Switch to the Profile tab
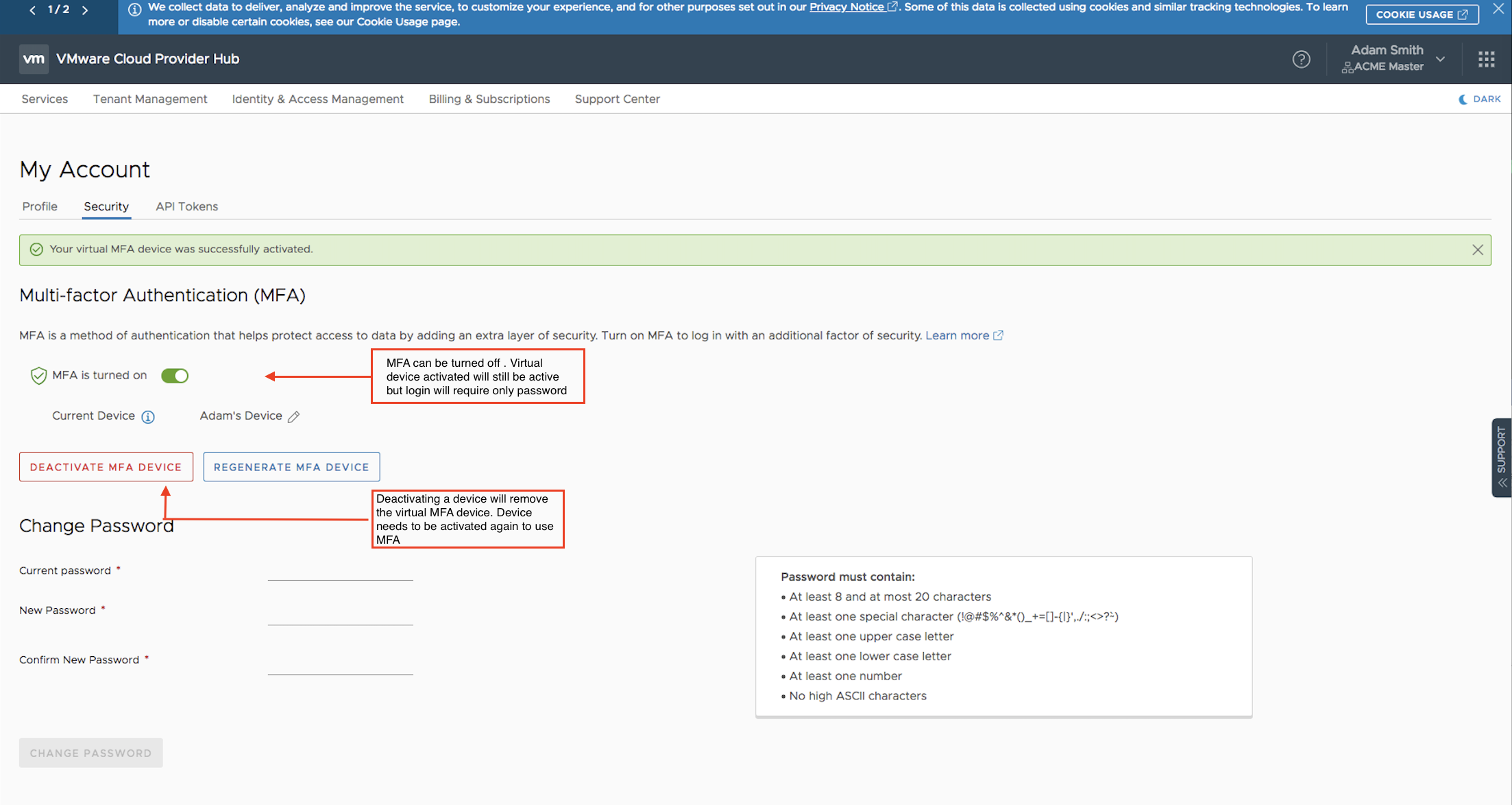 point(40,206)
